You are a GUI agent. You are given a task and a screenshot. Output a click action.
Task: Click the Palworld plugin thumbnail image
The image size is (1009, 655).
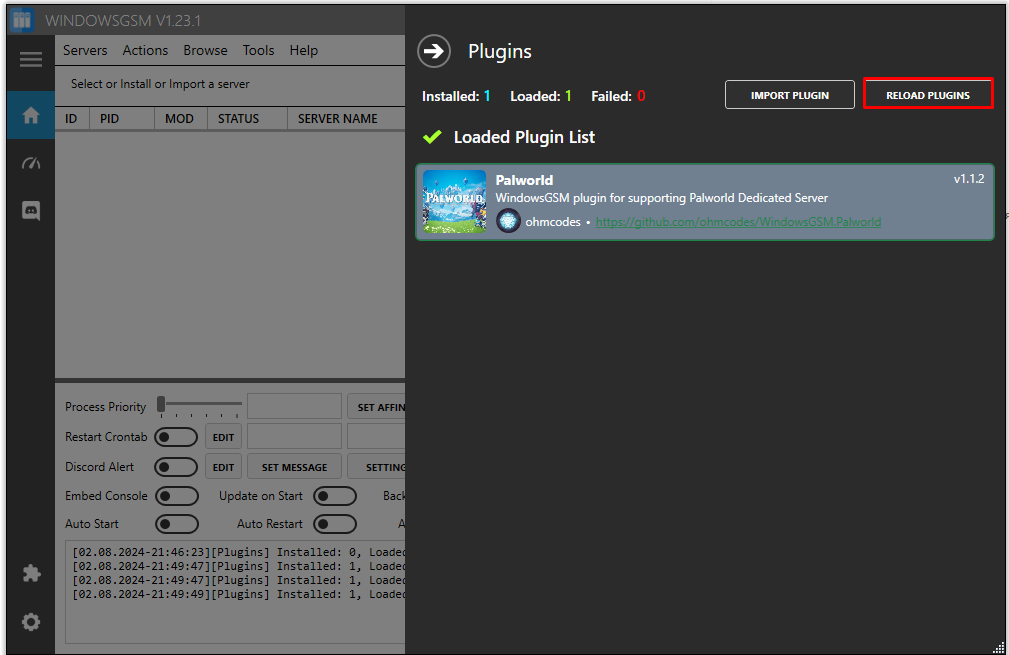click(455, 201)
